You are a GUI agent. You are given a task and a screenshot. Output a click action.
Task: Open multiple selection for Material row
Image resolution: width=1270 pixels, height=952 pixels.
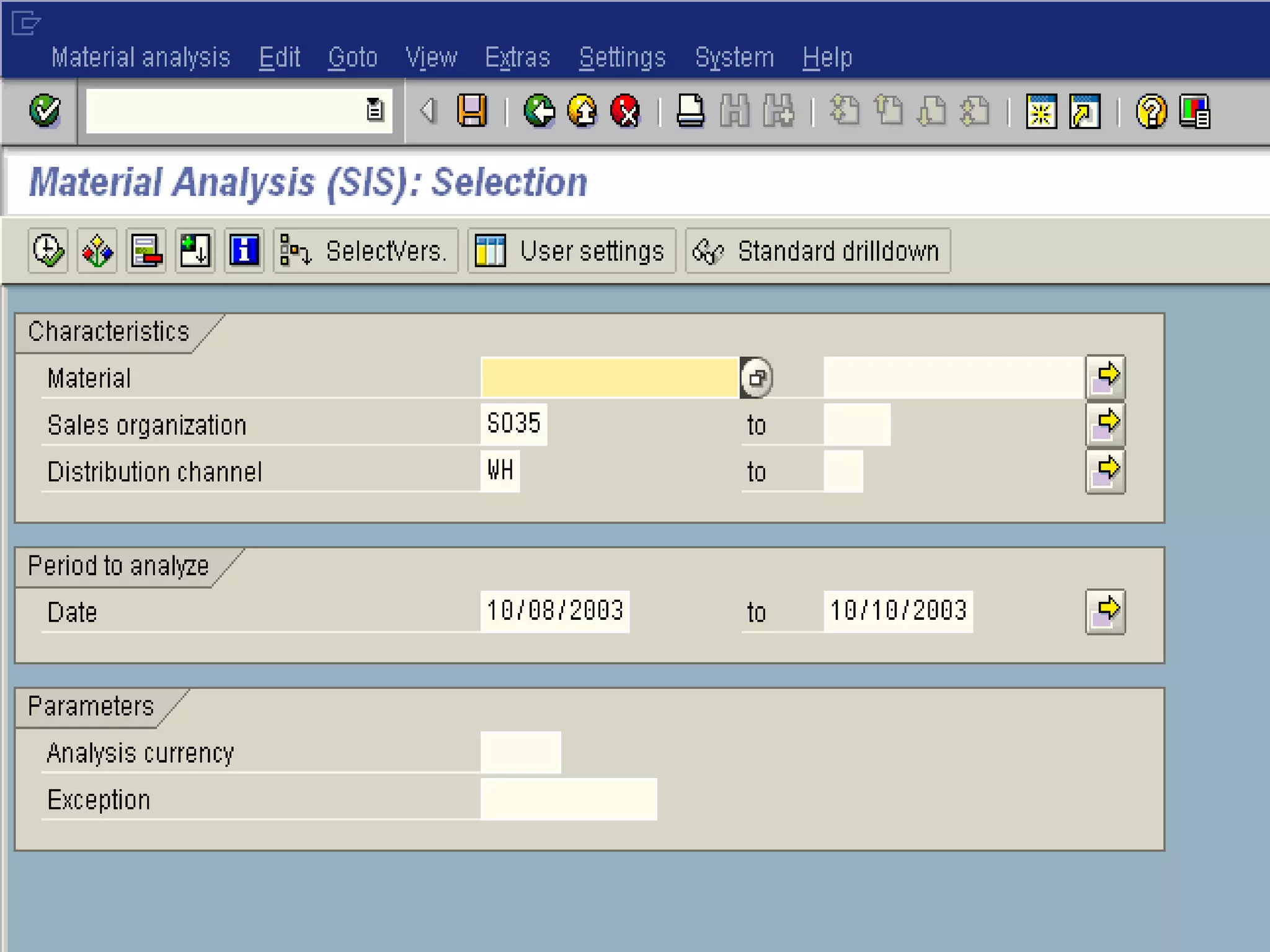click(1105, 377)
